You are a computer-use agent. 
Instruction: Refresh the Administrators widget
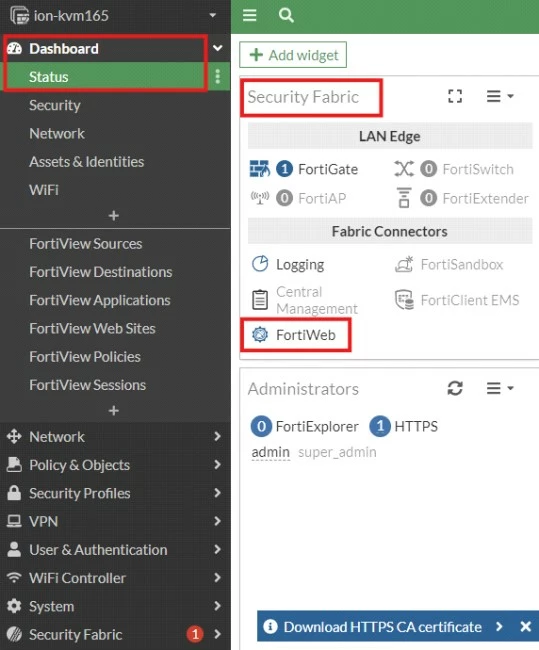click(x=455, y=388)
